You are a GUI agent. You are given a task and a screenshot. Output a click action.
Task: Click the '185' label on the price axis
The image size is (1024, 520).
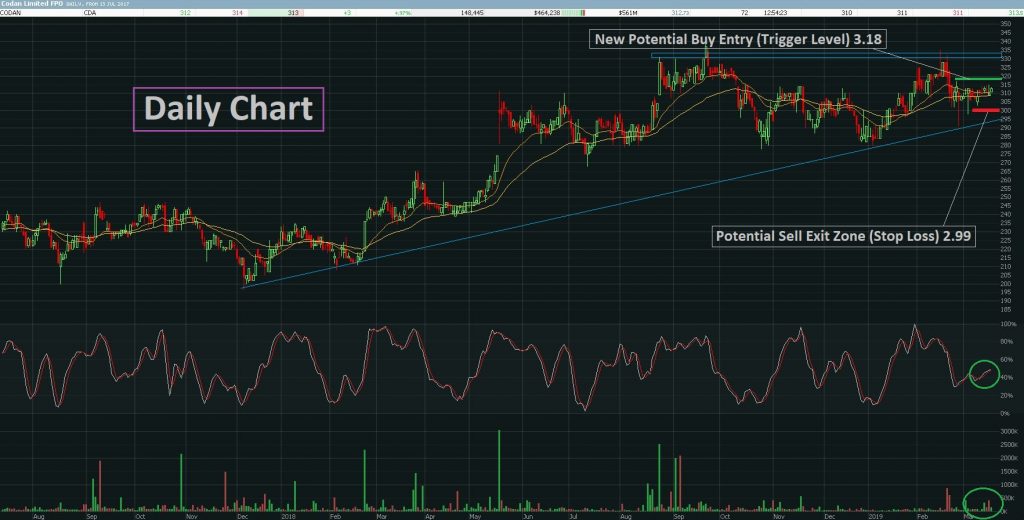click(1006, 309)
